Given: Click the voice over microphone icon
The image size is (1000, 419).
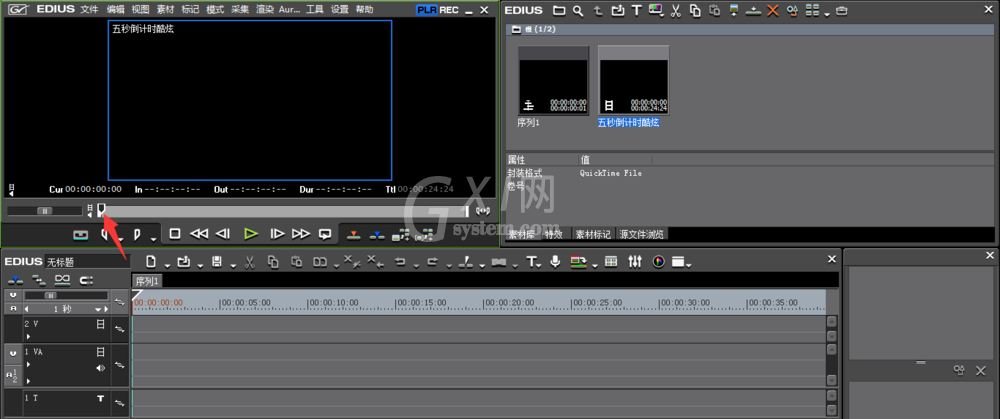Looking at the screenshot, I should (555, 261).
